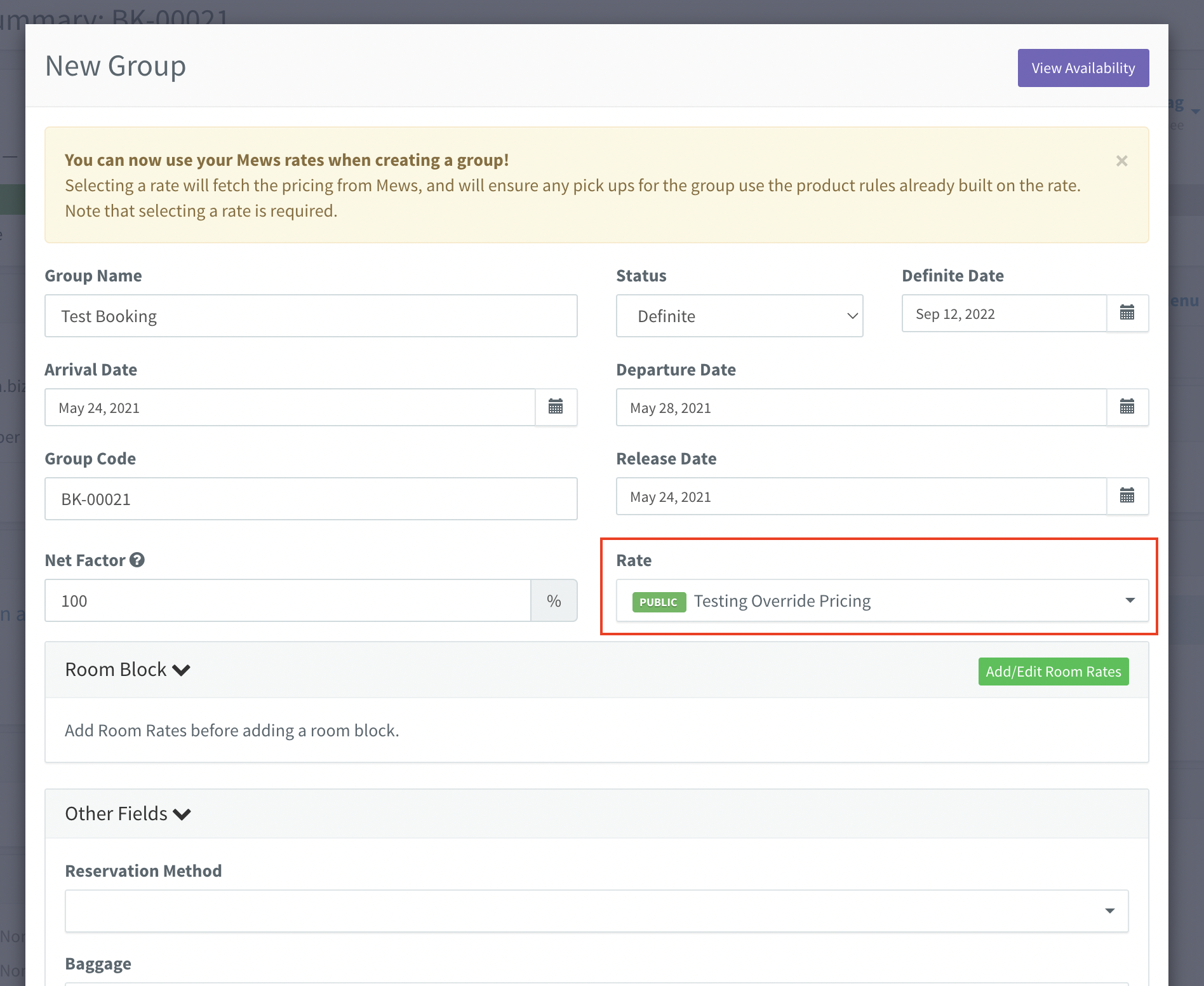Open the Rate dropdown
The height and width of the screenshot is (986, 1204).
click(882, 600)
